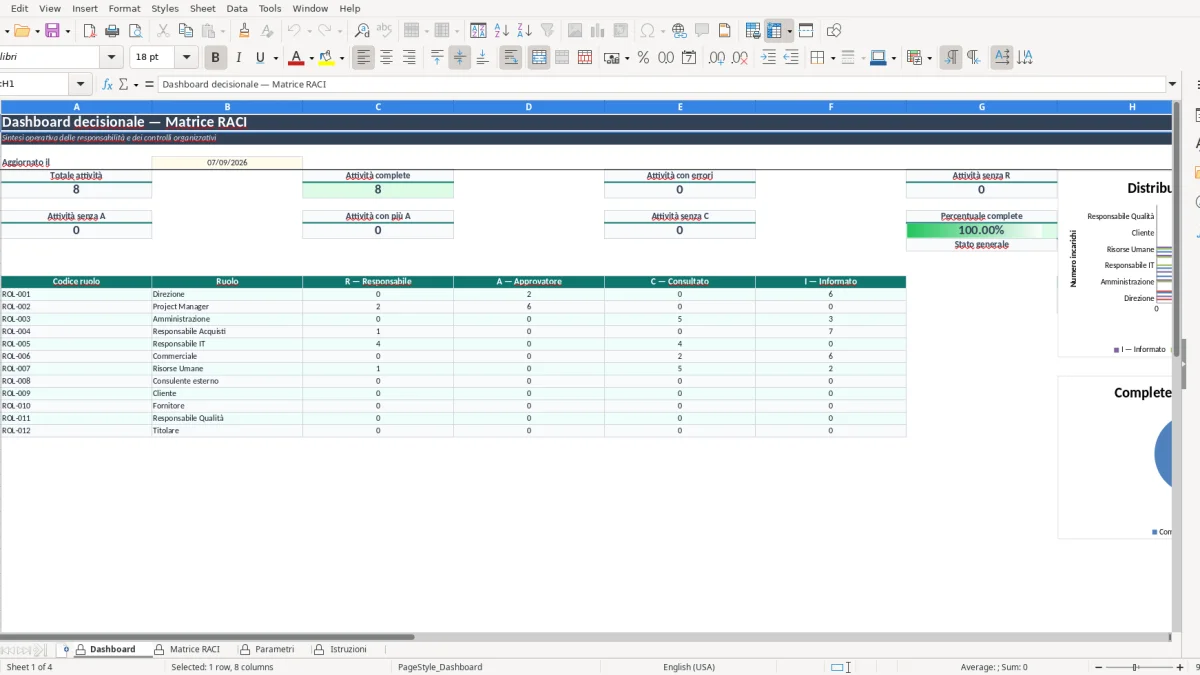The height and width of the screenshot is (675, 1200).
Task: Sort ascending with the A-Z icon
Action: [502, 31]
